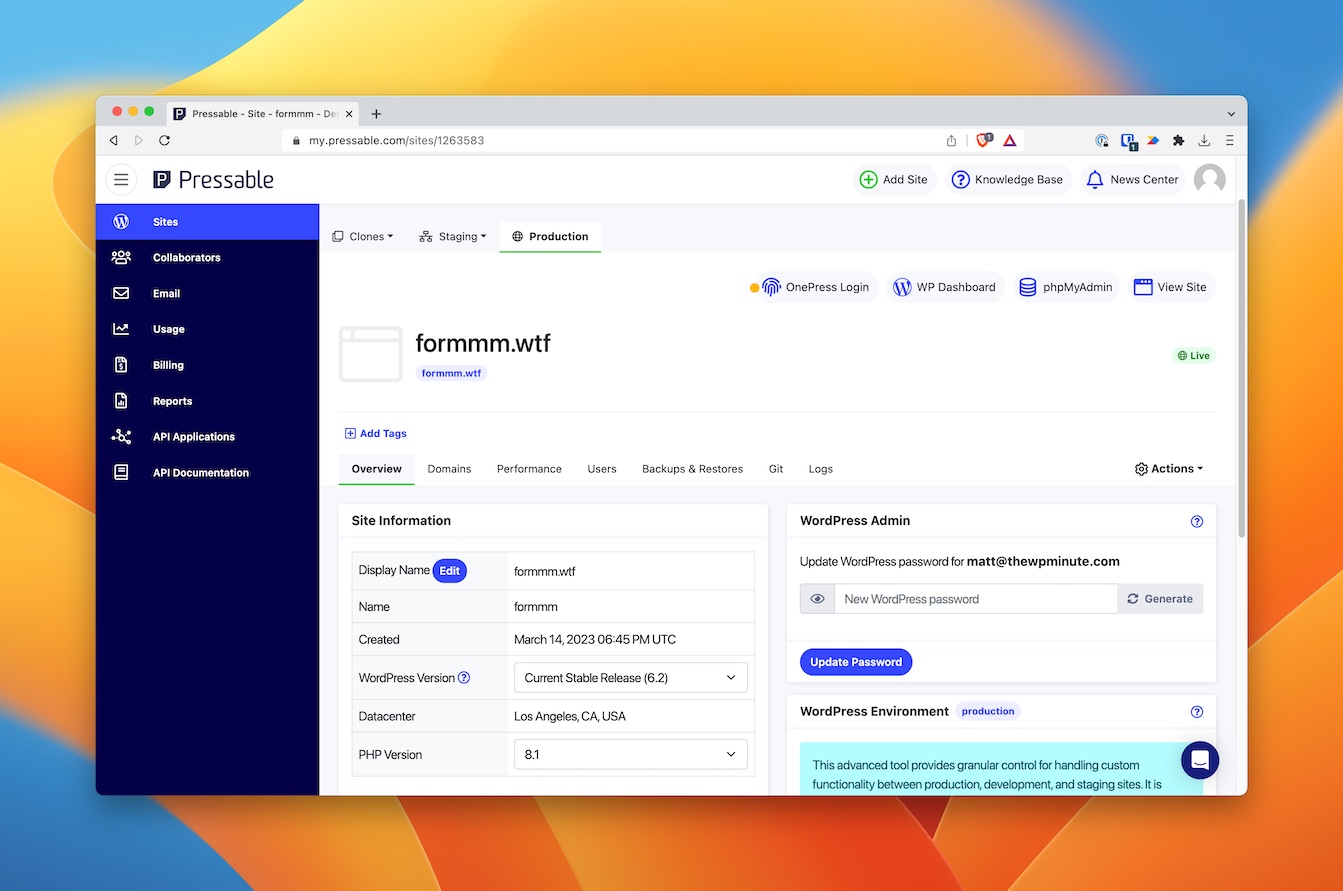Click help icon in WordPress Admin panel
The image size is (1343, 891).
tap(1197, 521)
